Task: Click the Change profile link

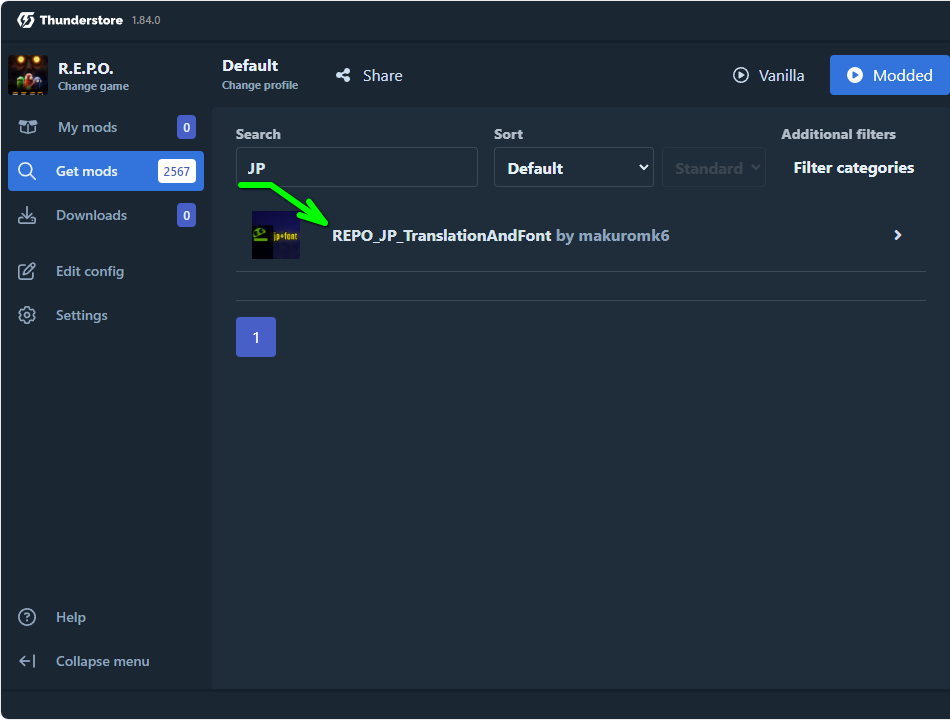Action: click(x=260, y=85)
